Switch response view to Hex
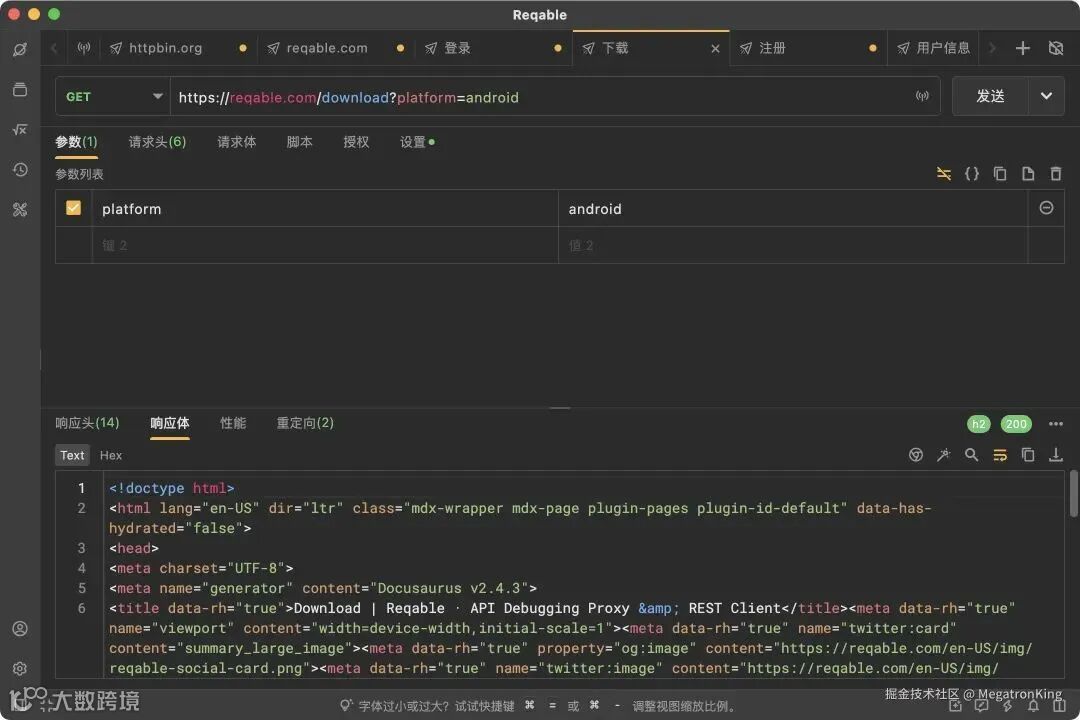 [111, 455]
